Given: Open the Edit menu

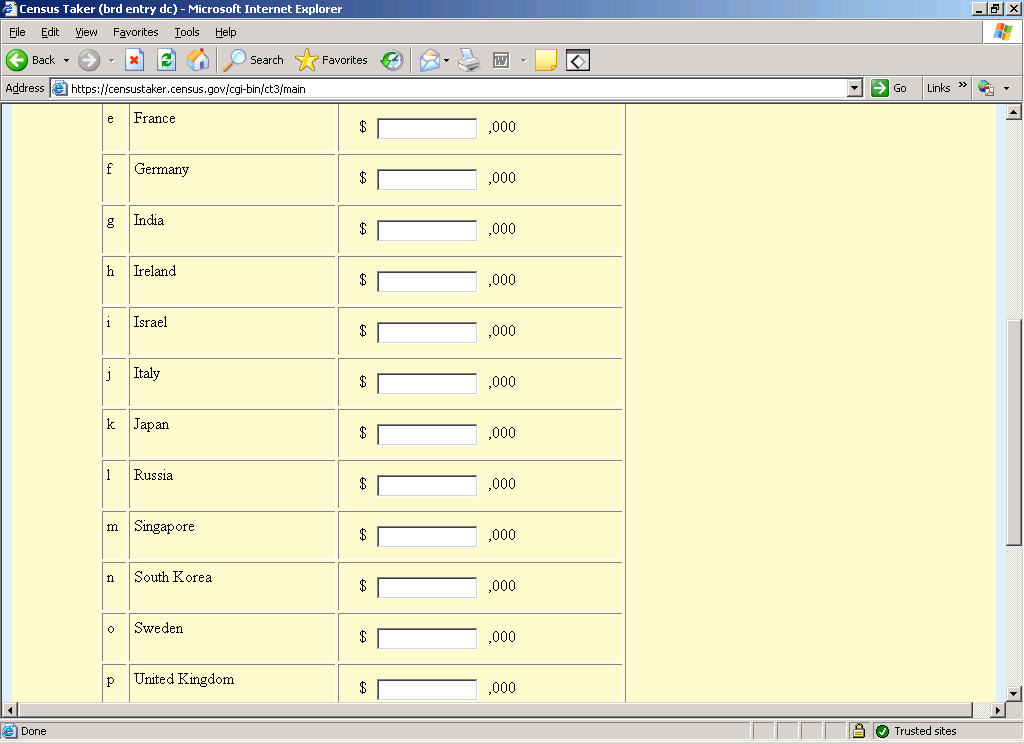Looking at the screenshot, I should point(50,32).
